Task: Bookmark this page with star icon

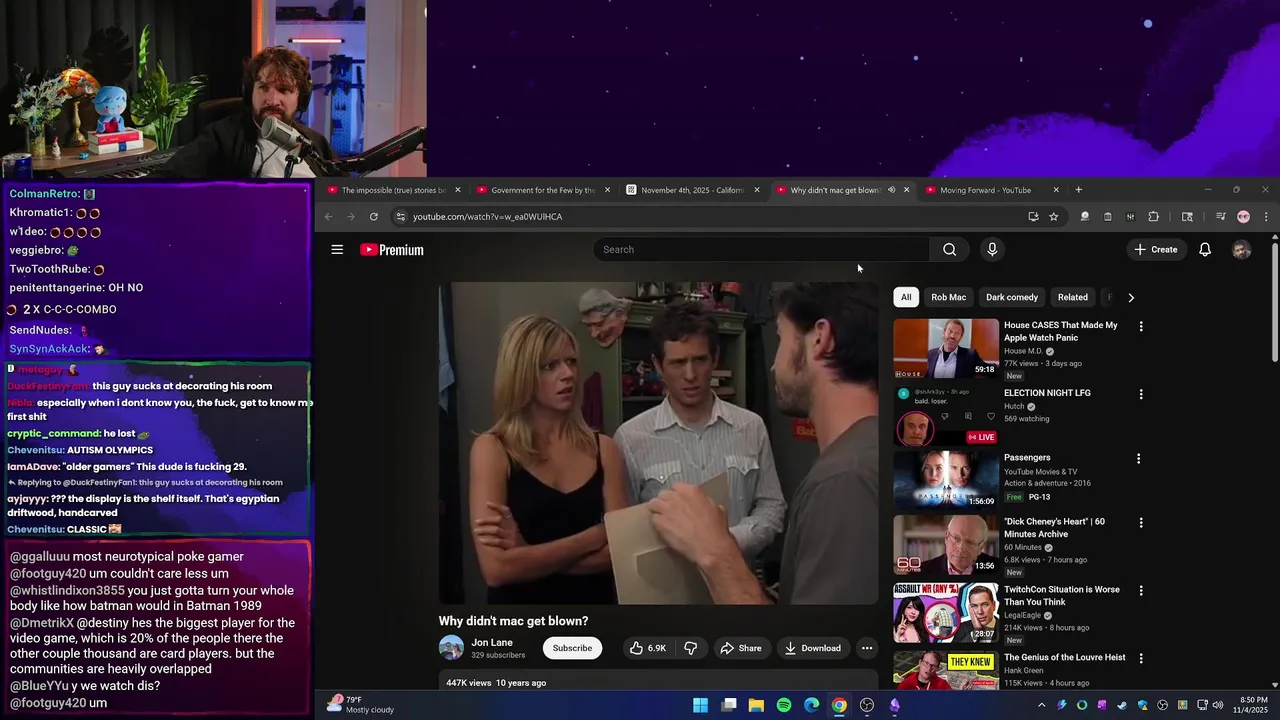Action: [1053, 217]
